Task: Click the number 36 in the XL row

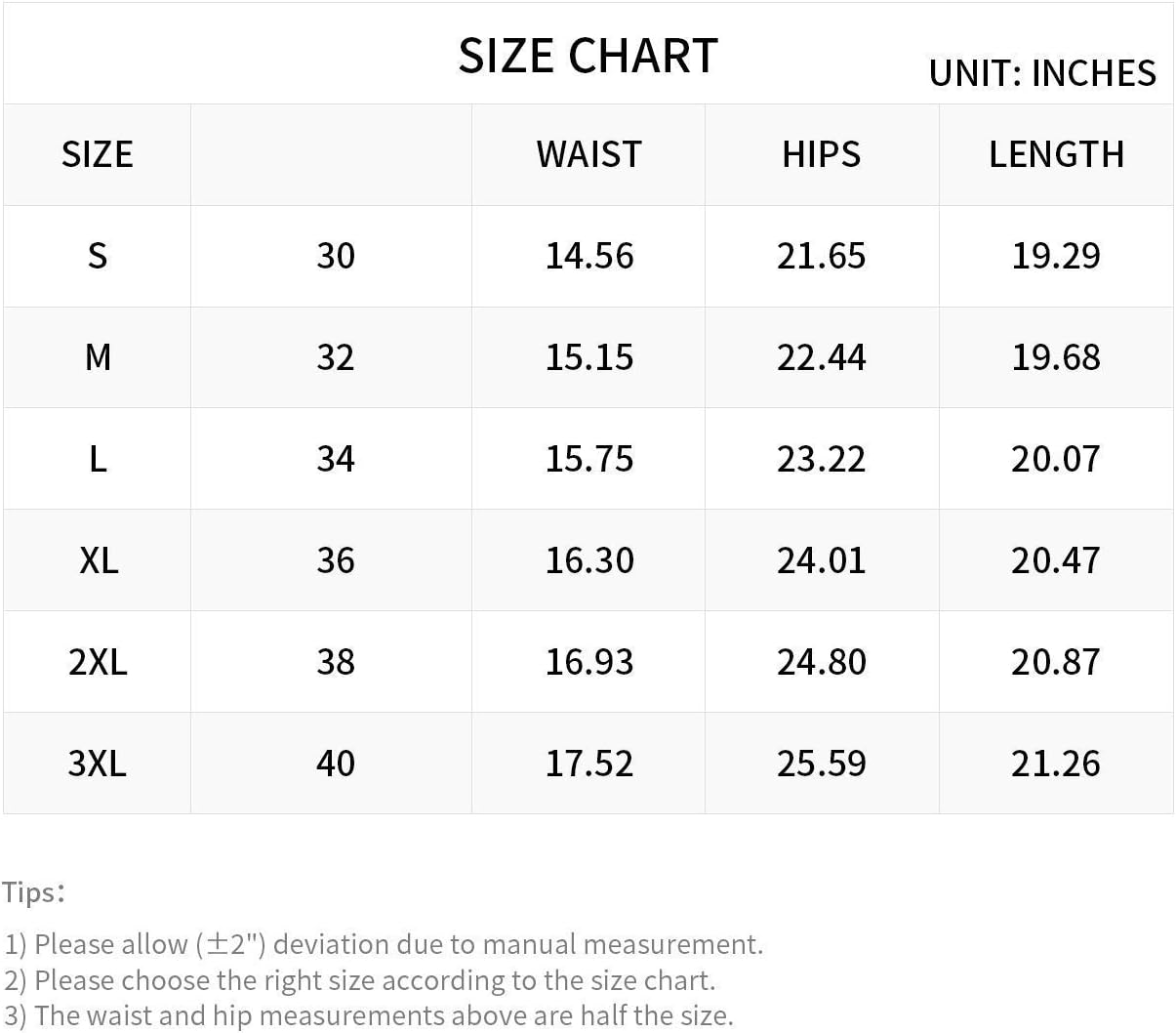Action: tap(335, 560)
